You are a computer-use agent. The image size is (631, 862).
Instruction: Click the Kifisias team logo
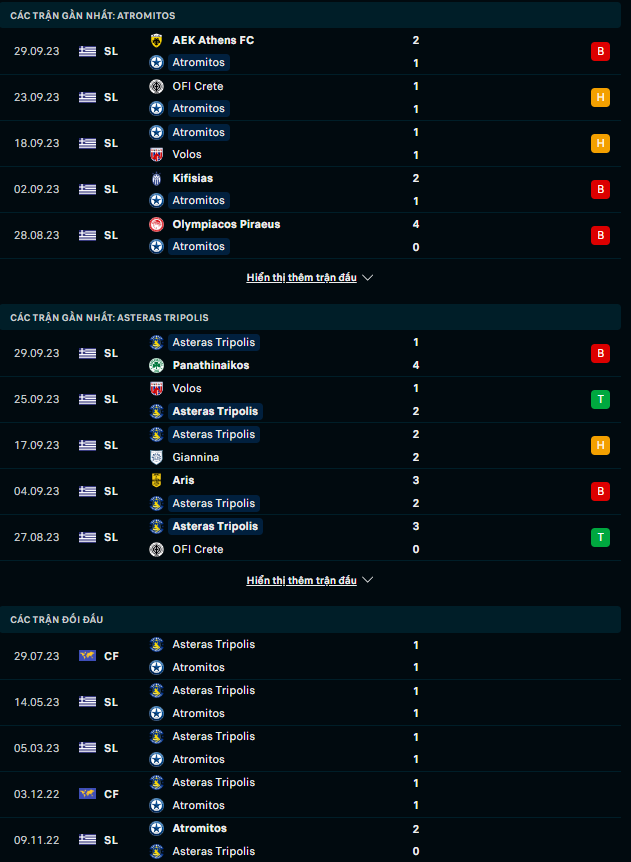coord(156,178)
